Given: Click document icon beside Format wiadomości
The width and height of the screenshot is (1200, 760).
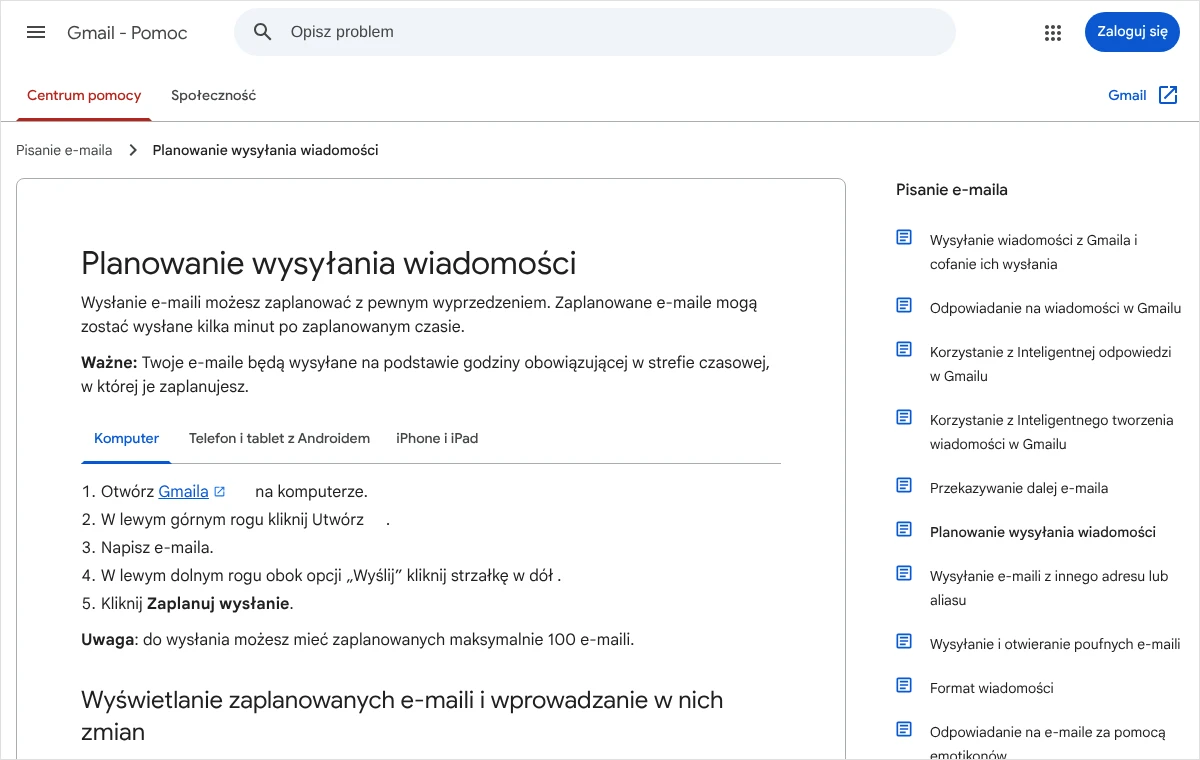Looking at the screenshot, I should [x=904, y=685].
